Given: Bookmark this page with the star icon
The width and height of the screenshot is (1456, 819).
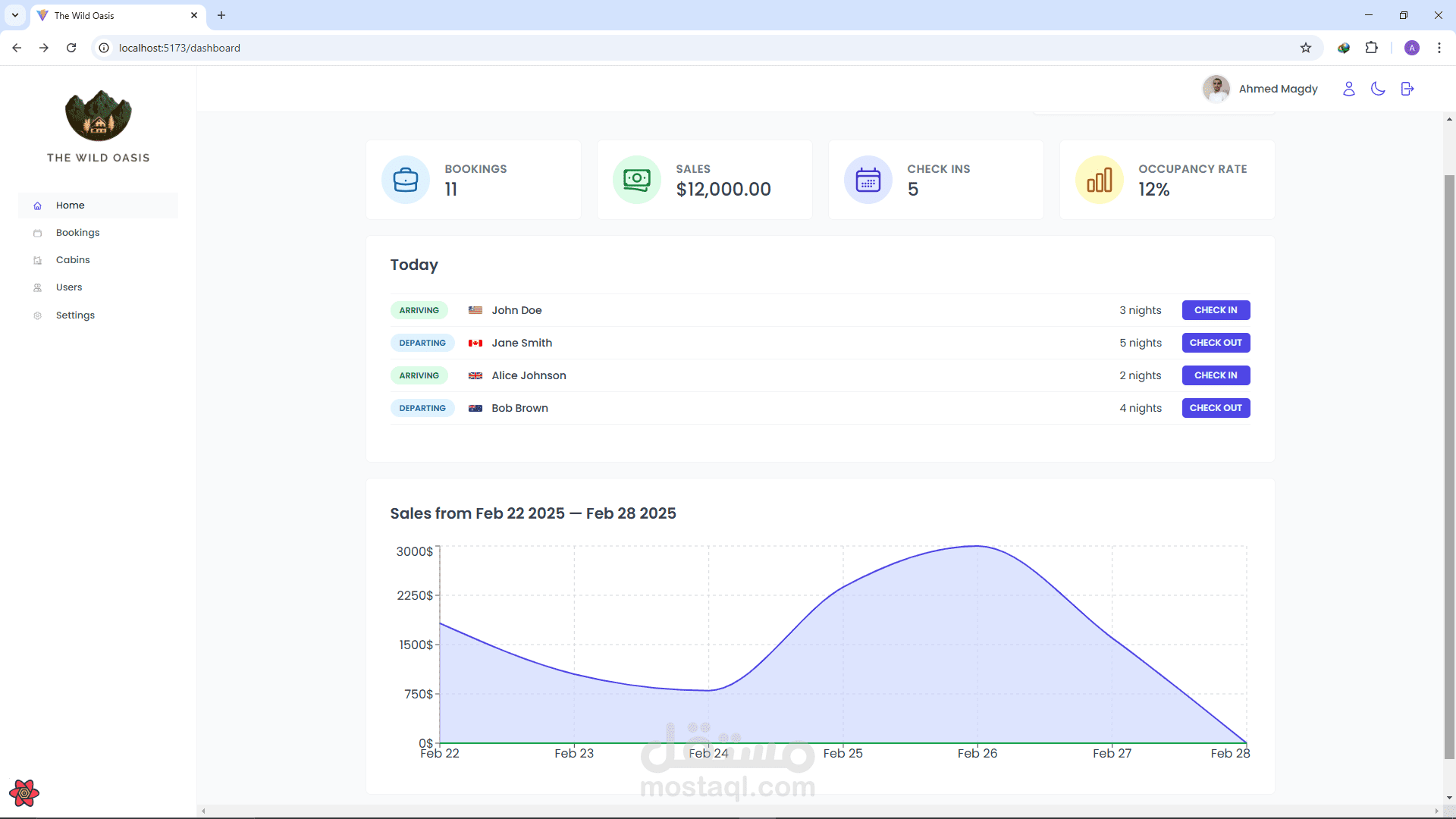Looking at the screenshot, I should (x=1305, y=48).
